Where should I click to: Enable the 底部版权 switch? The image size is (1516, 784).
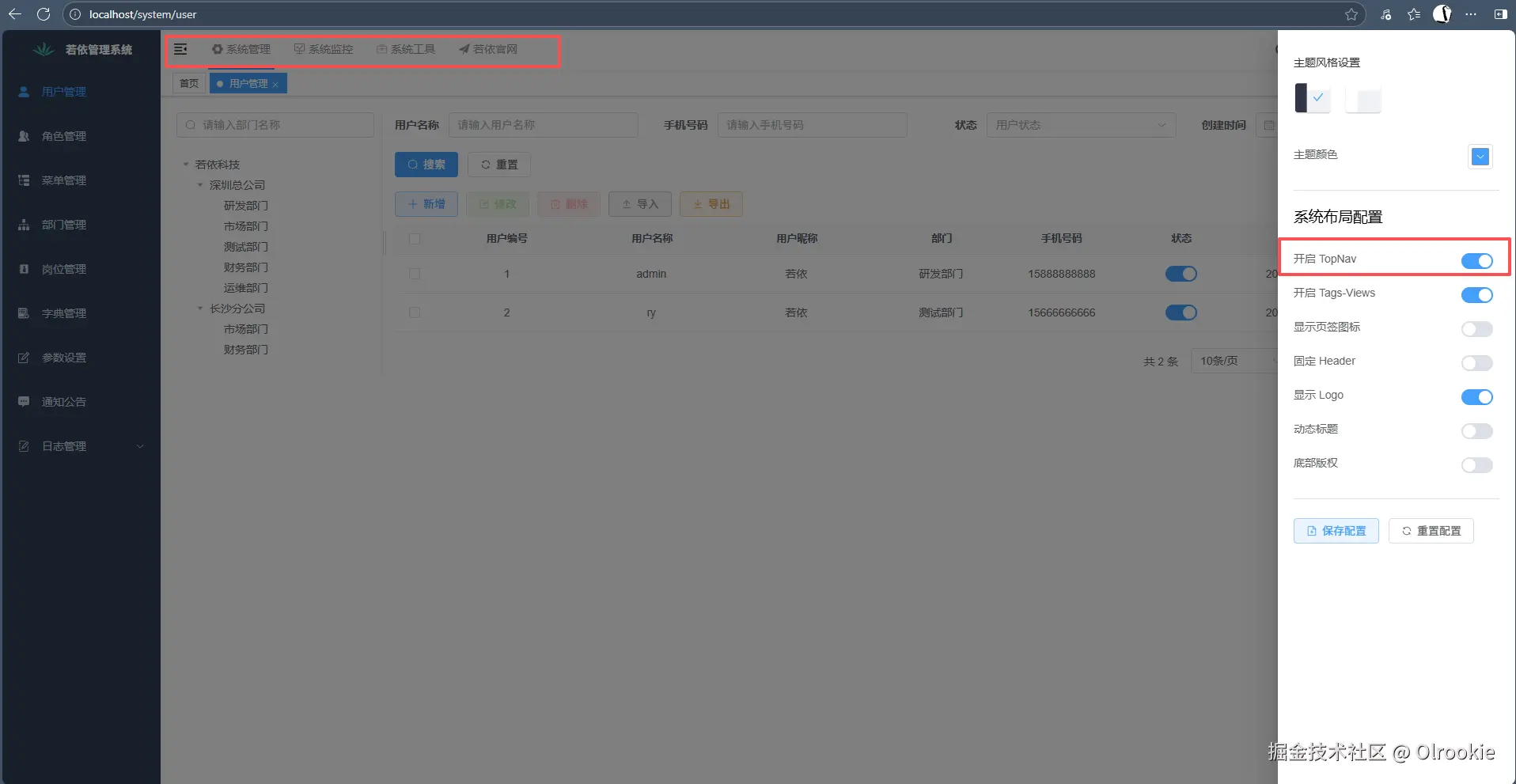(x=1476, y=465)
